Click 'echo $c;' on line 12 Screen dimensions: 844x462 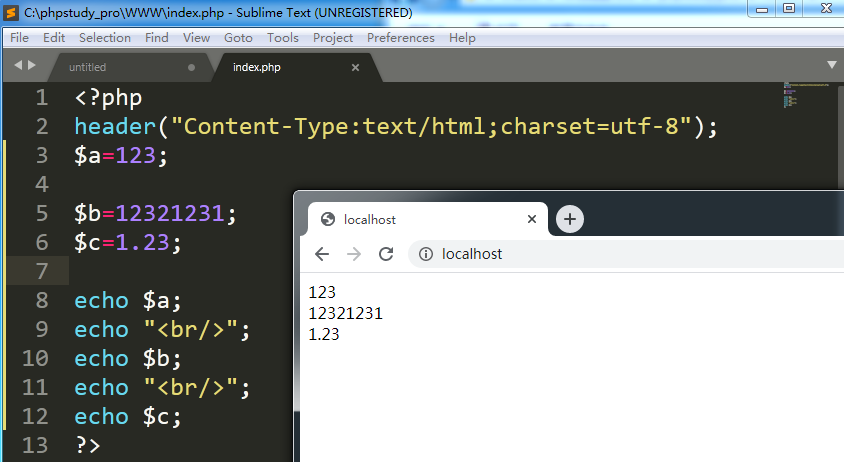[128, 417]
